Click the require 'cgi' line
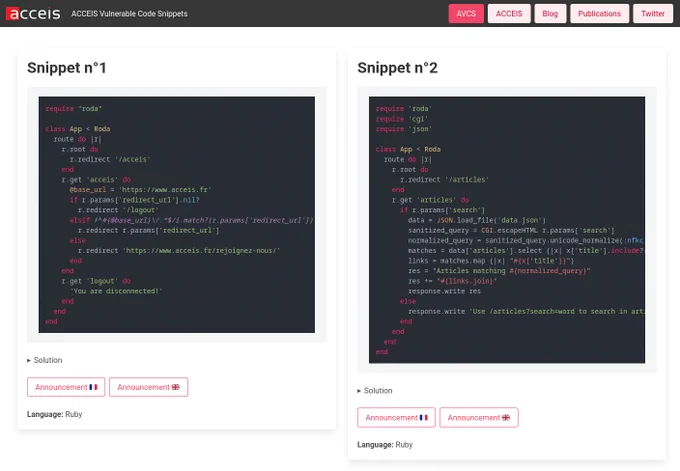This screenshot has height=471, width=680. pos(402,119)
